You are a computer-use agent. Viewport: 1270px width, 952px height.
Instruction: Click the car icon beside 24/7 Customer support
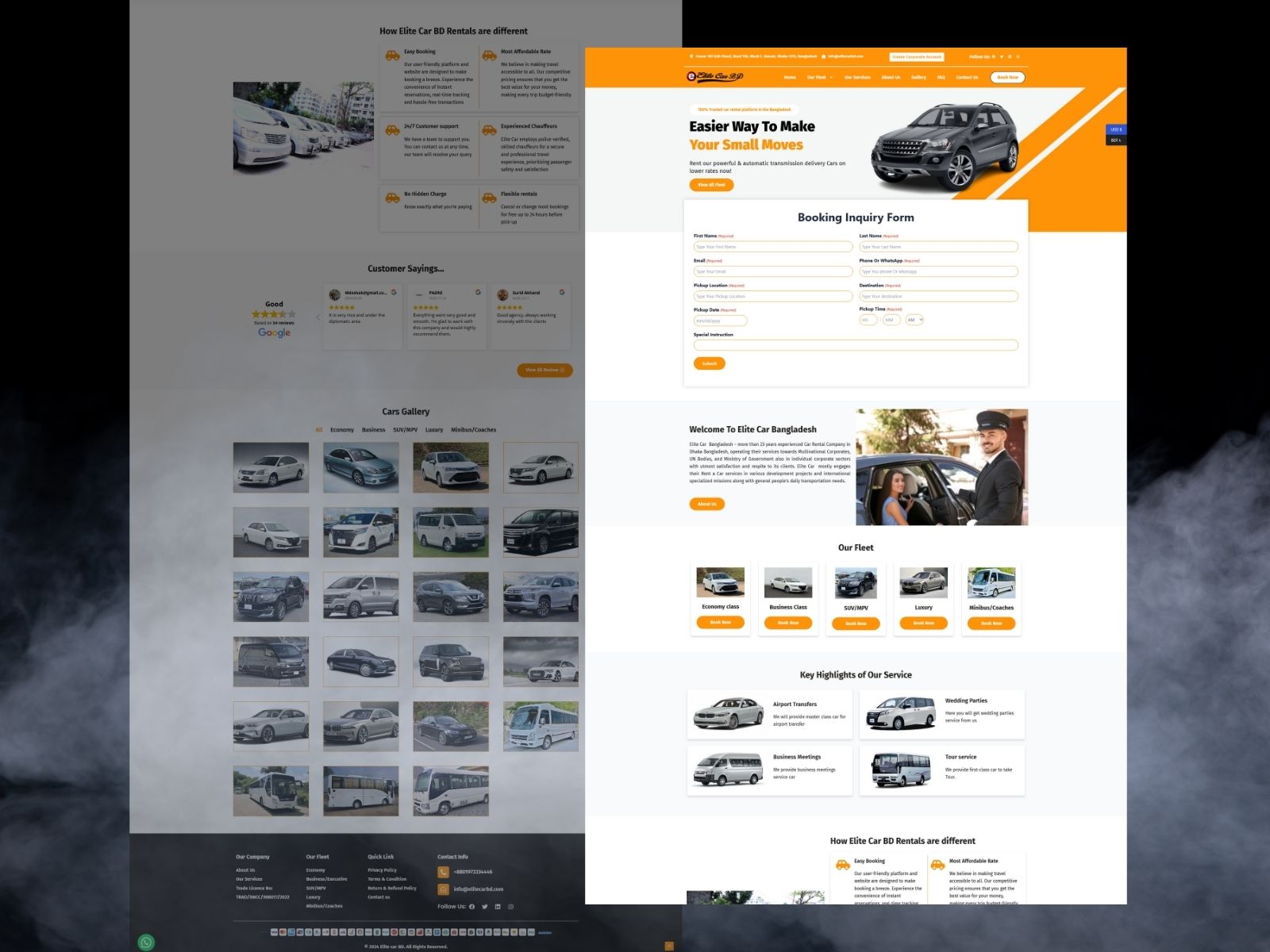[x=392, y=130]
